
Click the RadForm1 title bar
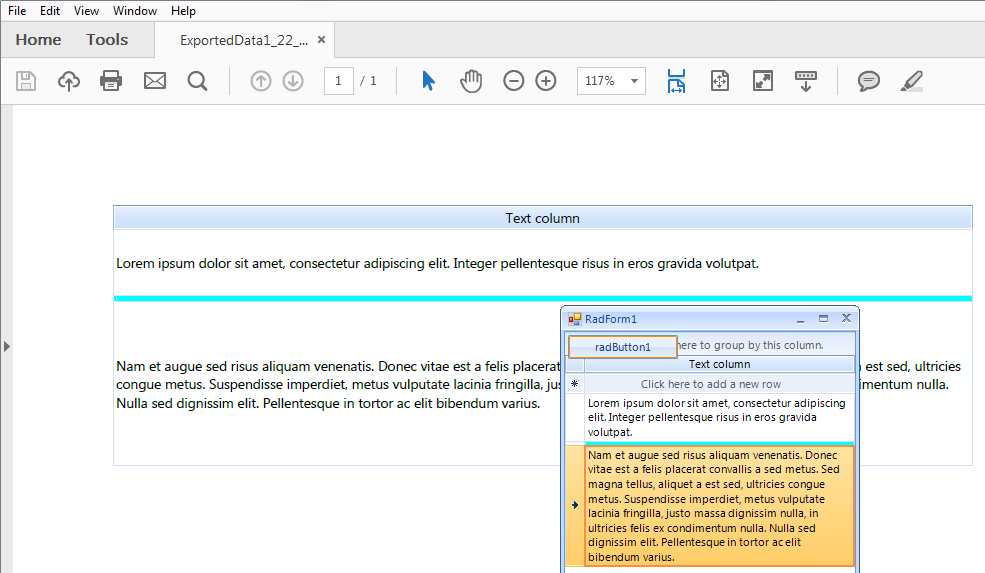pyautogui.click(x=710, y=319)
